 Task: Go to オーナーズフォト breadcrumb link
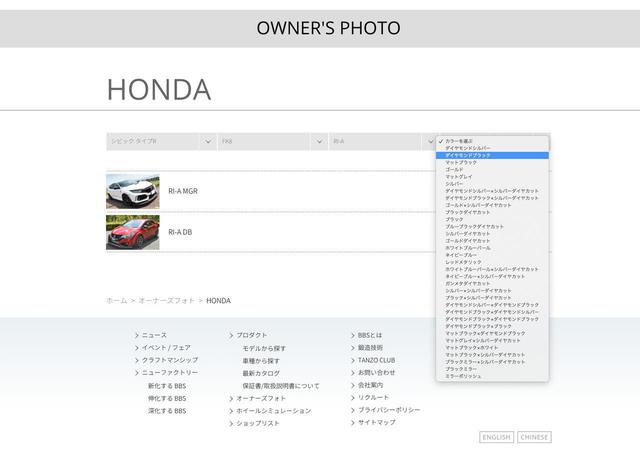[x=167, y=301]
